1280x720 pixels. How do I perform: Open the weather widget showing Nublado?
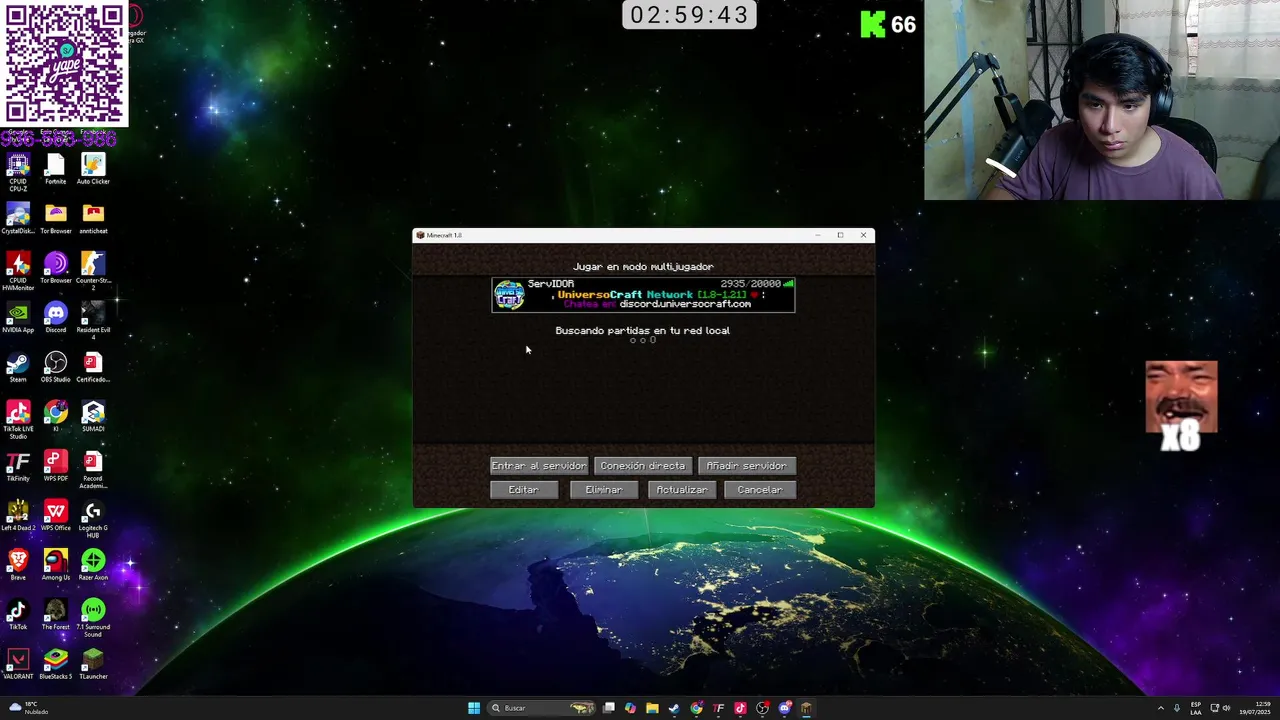(x=28, y=708)
